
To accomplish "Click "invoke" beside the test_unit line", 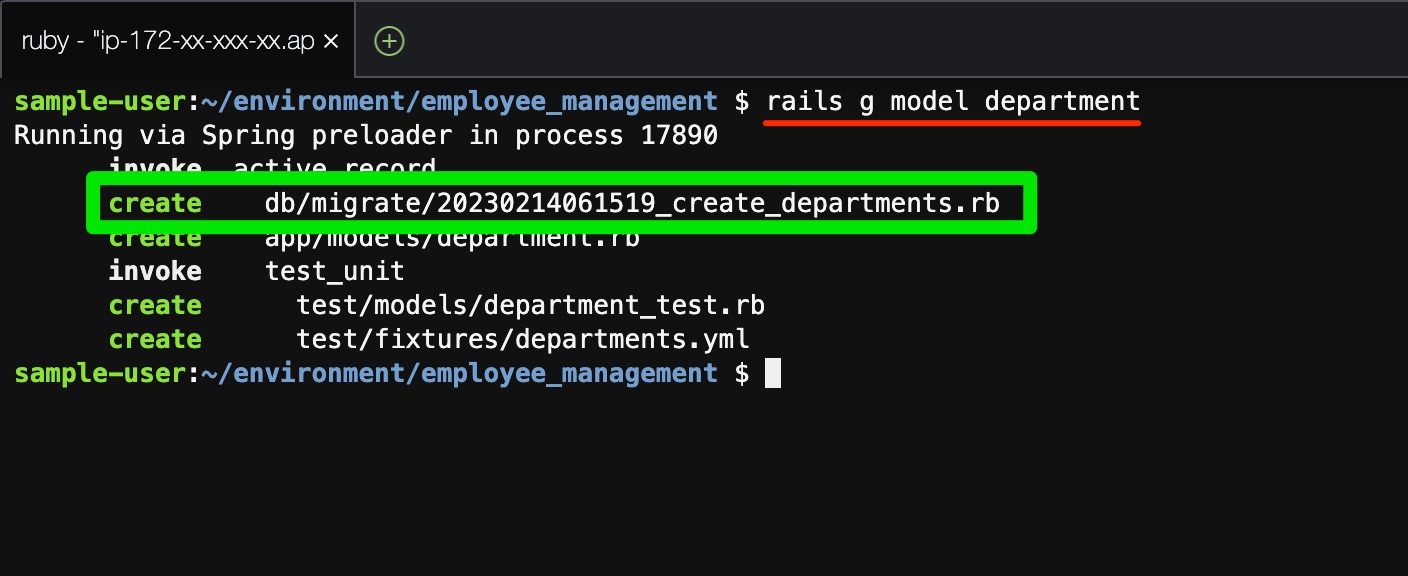I will 155,271.
